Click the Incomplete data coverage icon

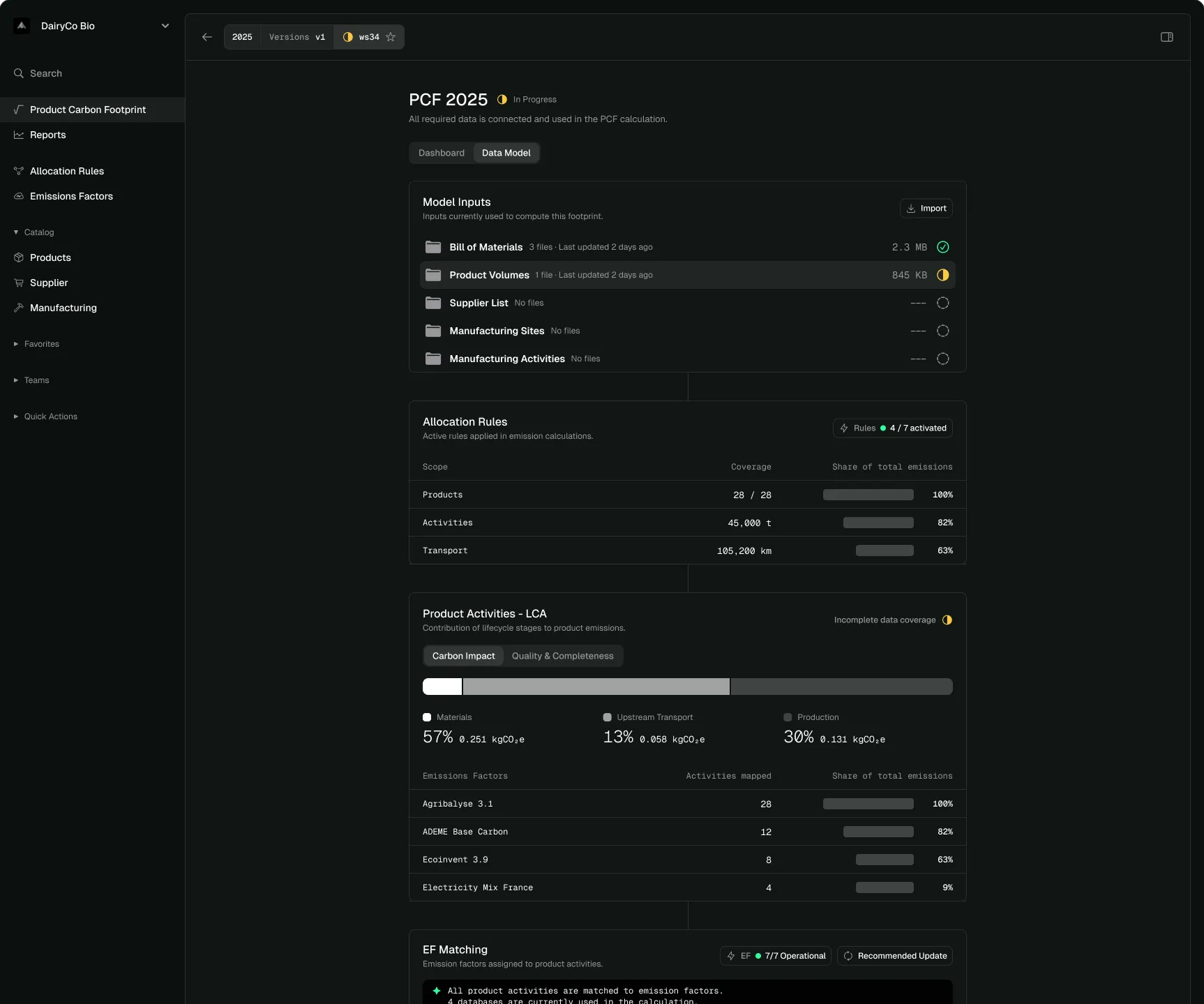click(x=947, y=620)
